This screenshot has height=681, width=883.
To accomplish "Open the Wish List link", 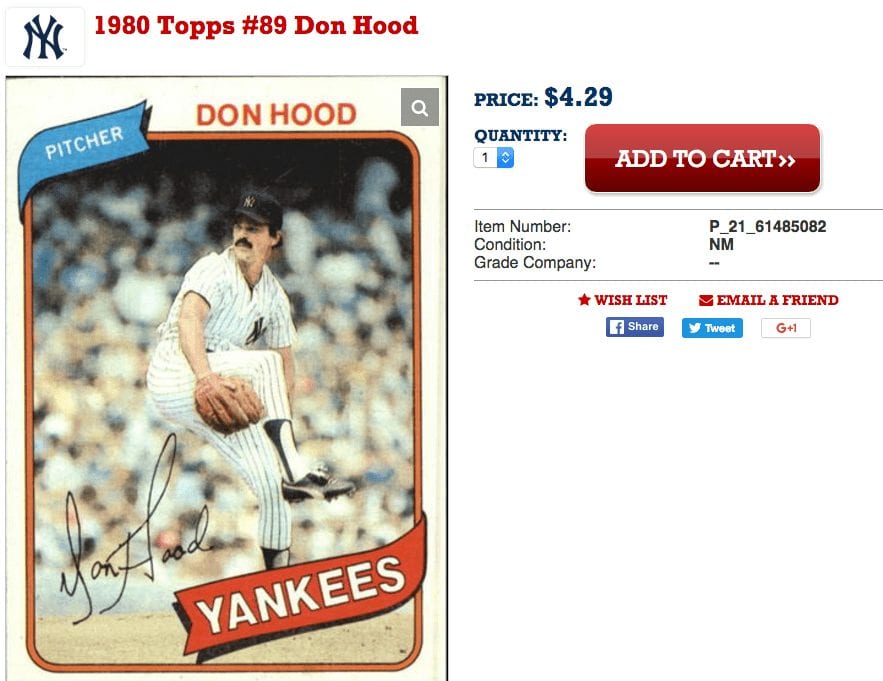I will click(x=623, y=300).
